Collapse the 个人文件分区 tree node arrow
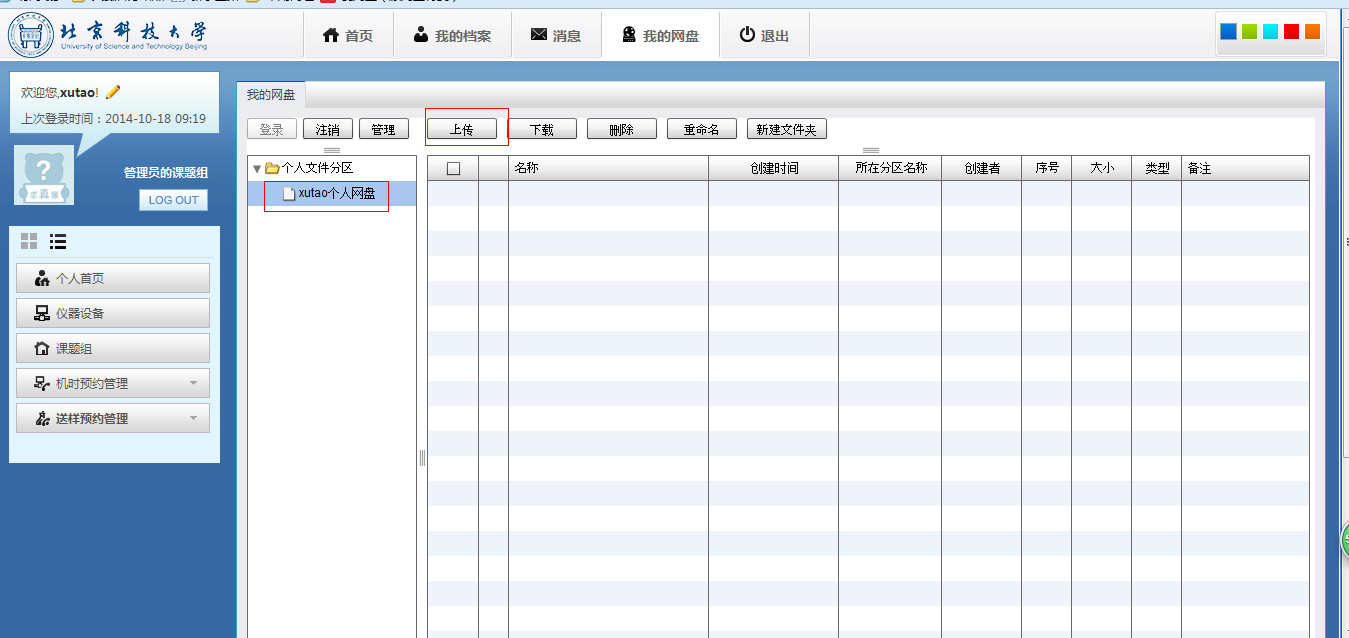1349x638 pixels. (257, 169)
